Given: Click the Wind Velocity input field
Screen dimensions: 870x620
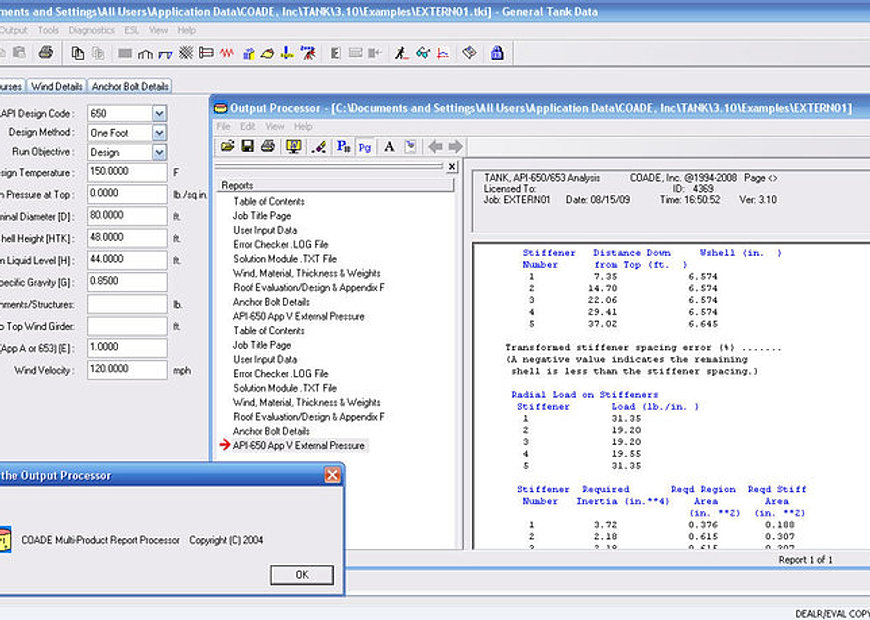Looking at the screenshot, I should (x=126, y=370).
